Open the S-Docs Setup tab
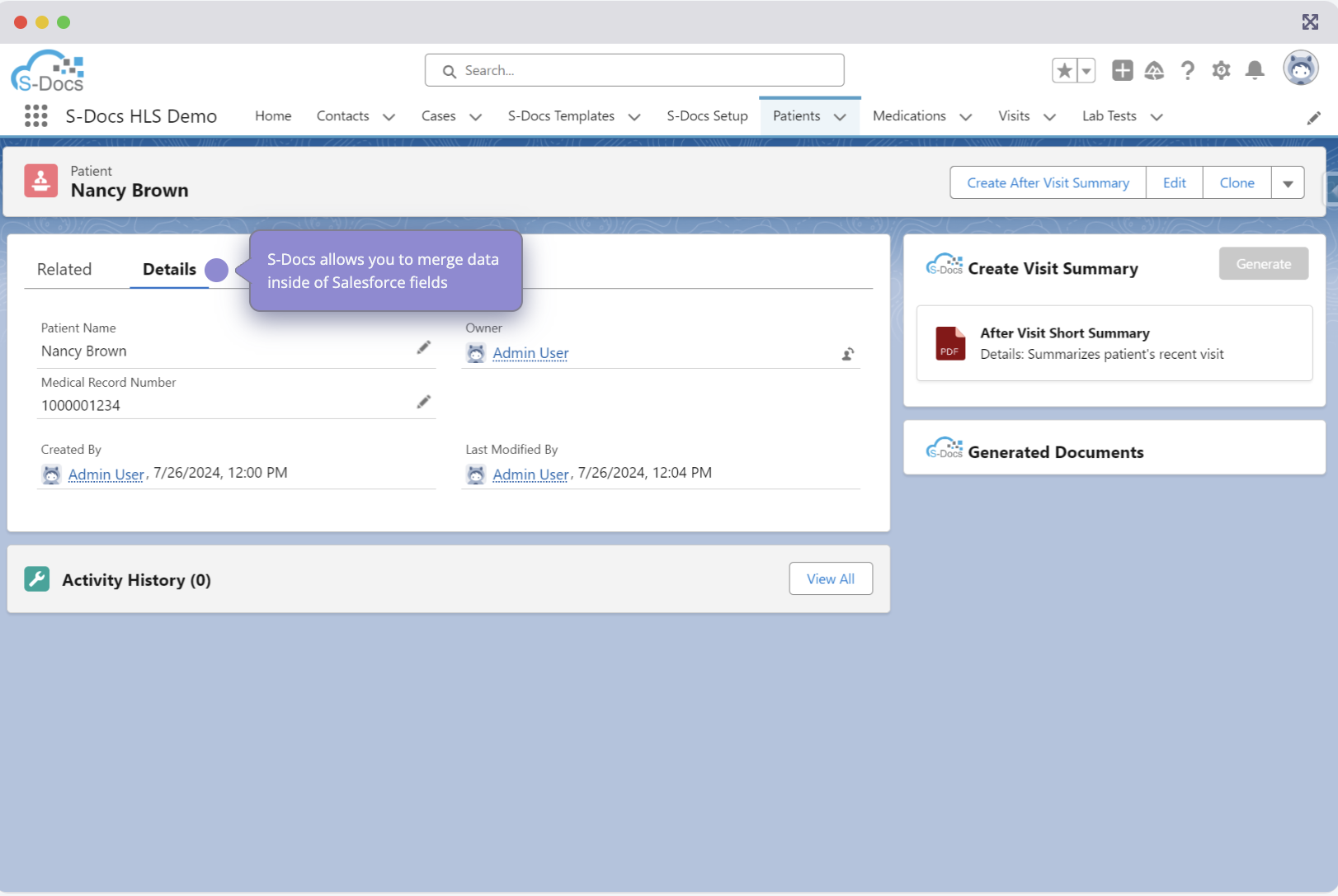 click(x=707, y=116)
